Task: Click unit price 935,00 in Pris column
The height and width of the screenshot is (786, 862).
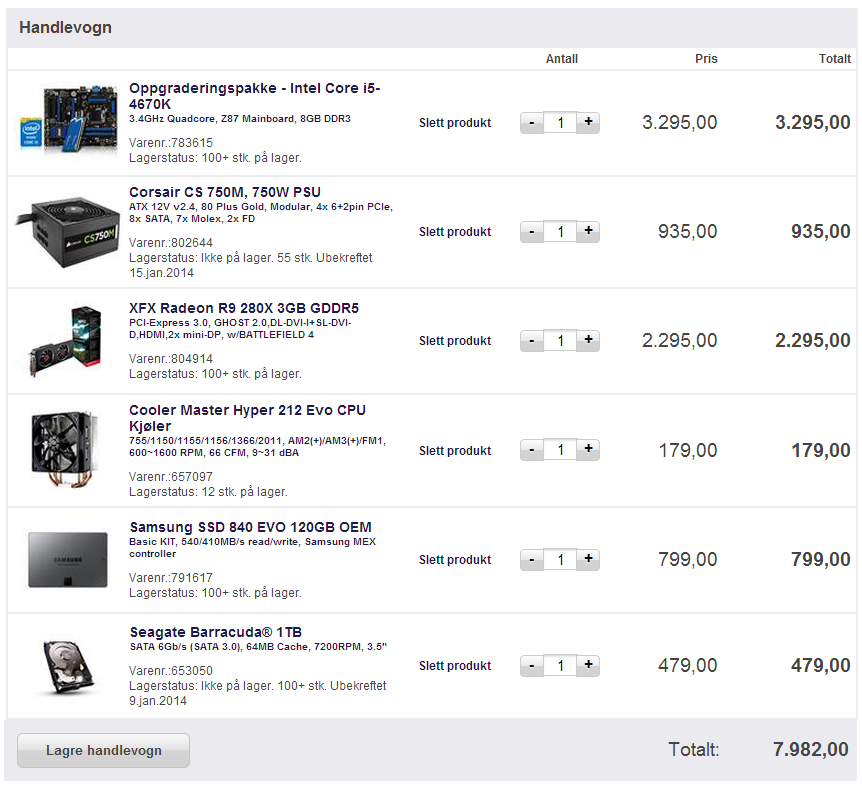Action: click(x=688, y=231)
